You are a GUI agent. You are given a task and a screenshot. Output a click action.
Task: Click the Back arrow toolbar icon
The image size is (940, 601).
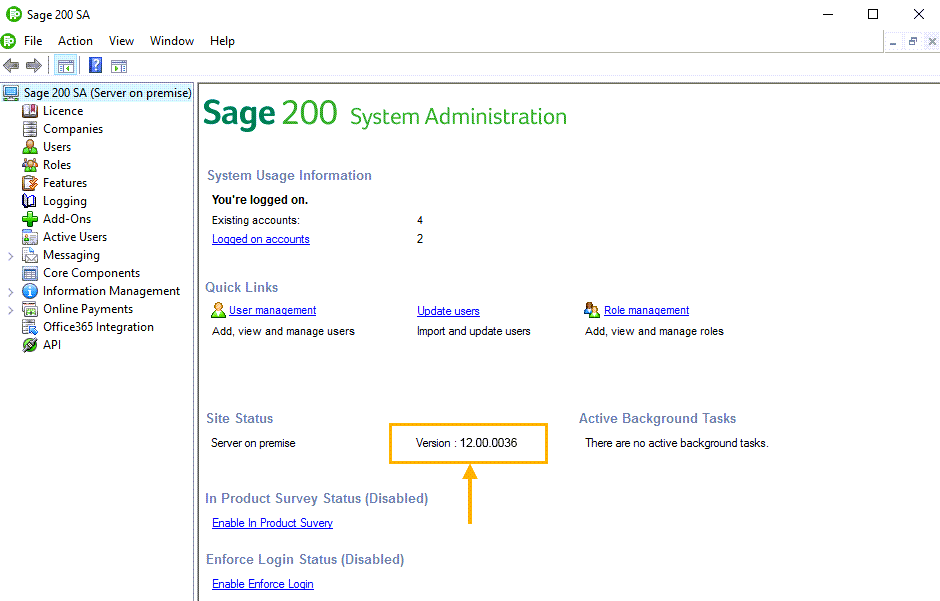click(x=11, y=65)
